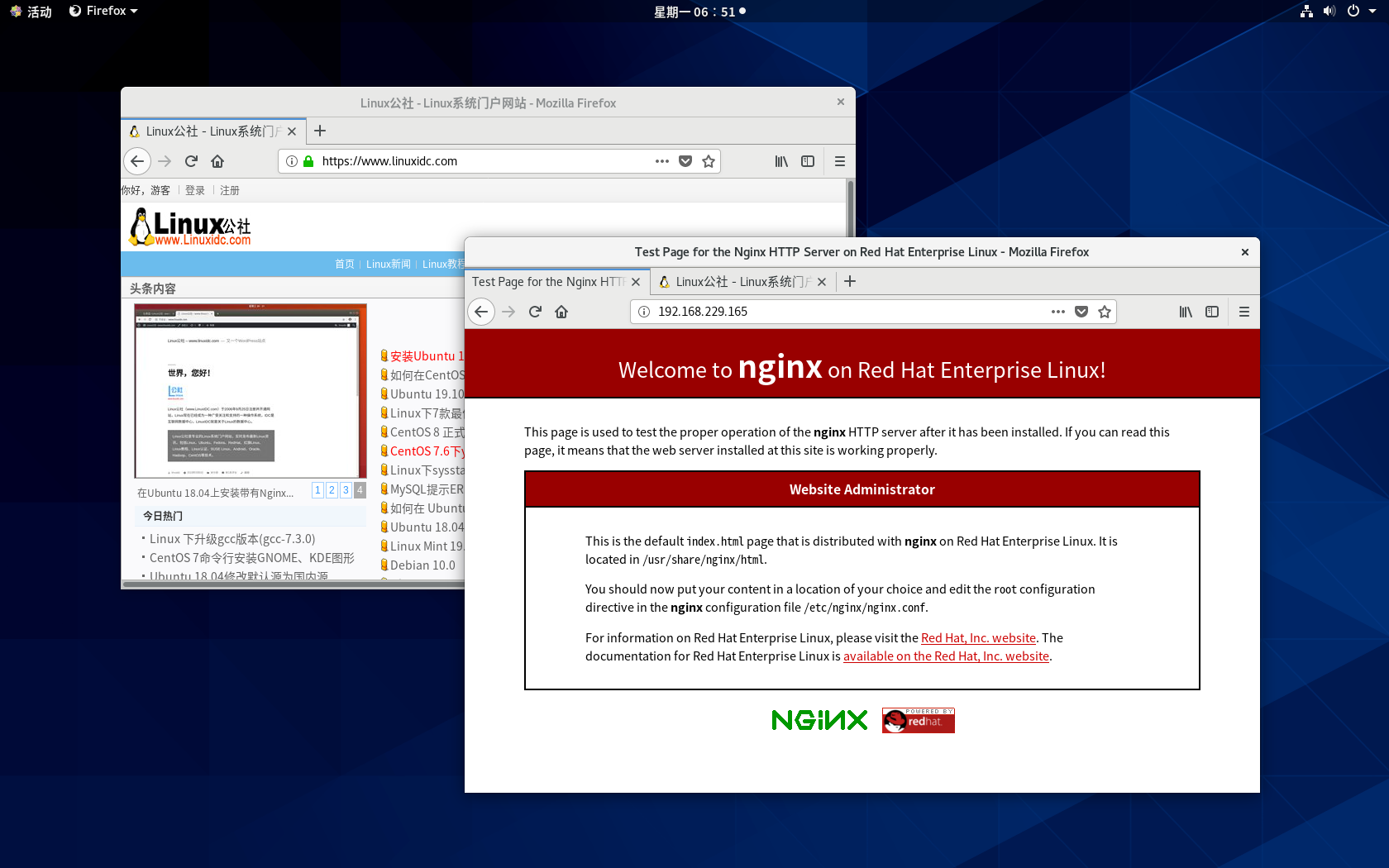1389x868 pixels.
Task: Open clock showing 星期一 06:51
Action: coord(699,12)
